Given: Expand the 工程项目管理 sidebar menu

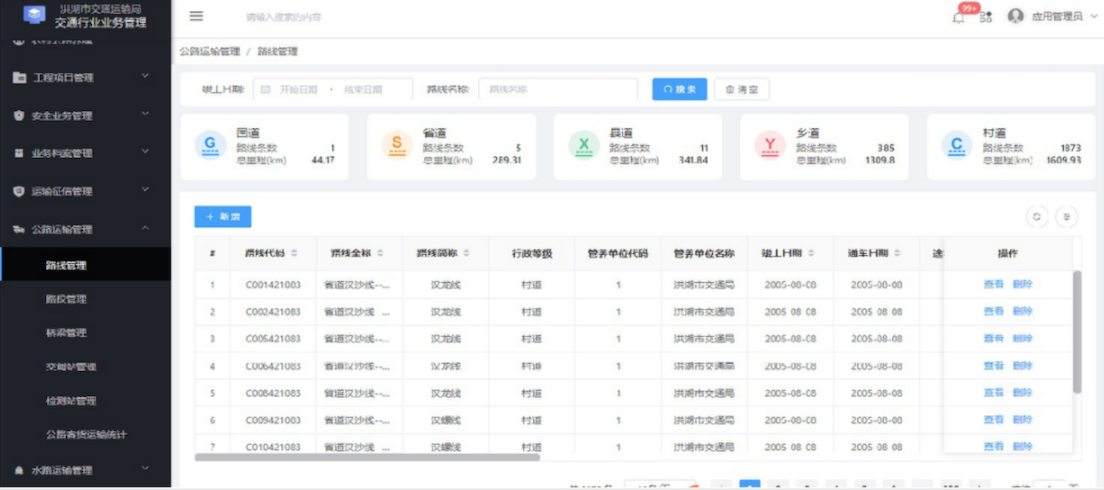Looking at the screenshot, I should (85, 78).
